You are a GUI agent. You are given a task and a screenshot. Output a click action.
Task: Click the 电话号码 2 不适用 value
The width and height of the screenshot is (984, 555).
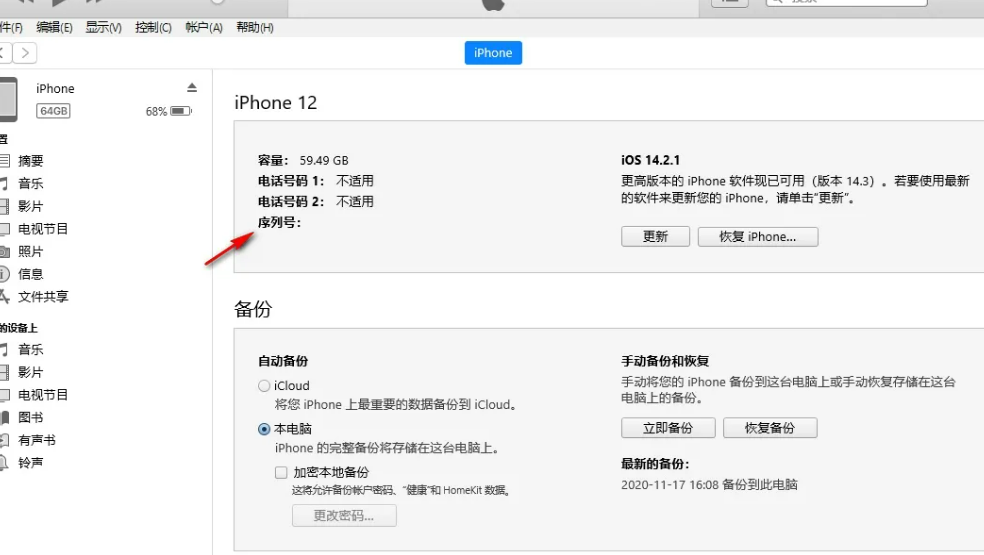click(x=355, y=202)
